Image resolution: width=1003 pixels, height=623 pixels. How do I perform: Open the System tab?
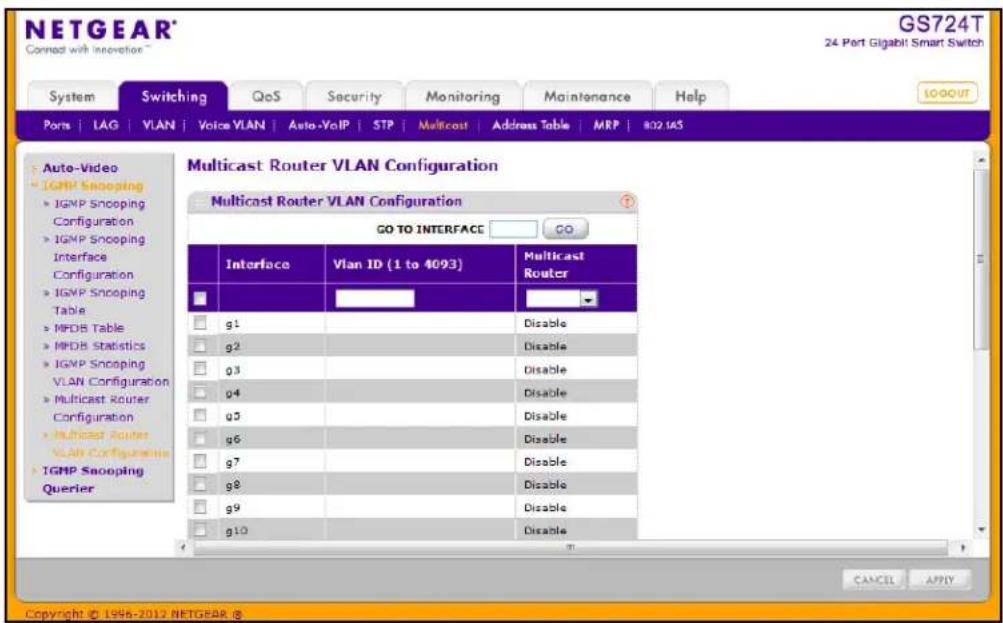point(72,97)
